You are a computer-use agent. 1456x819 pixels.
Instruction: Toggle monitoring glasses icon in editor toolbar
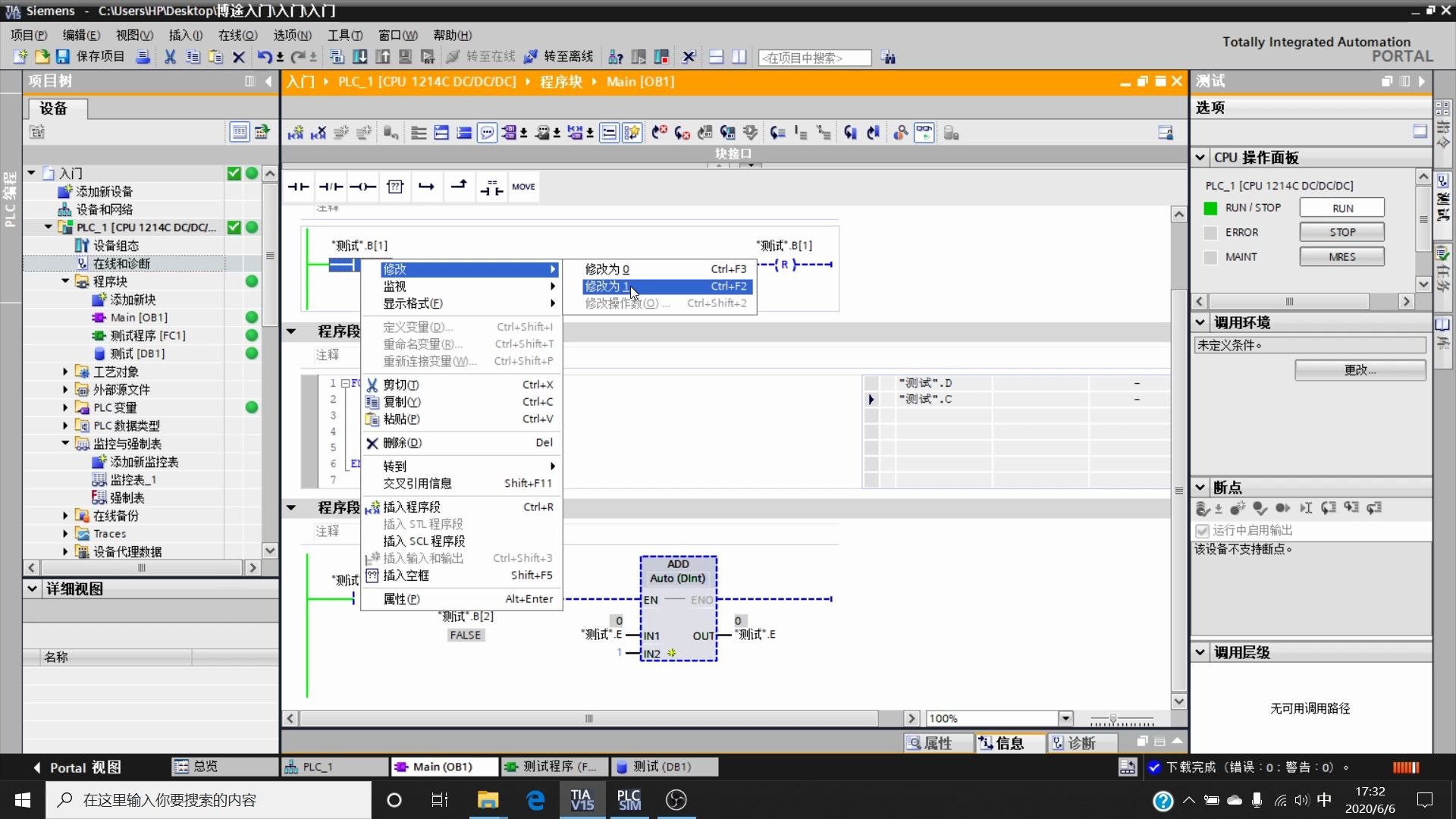coord(924,133)
